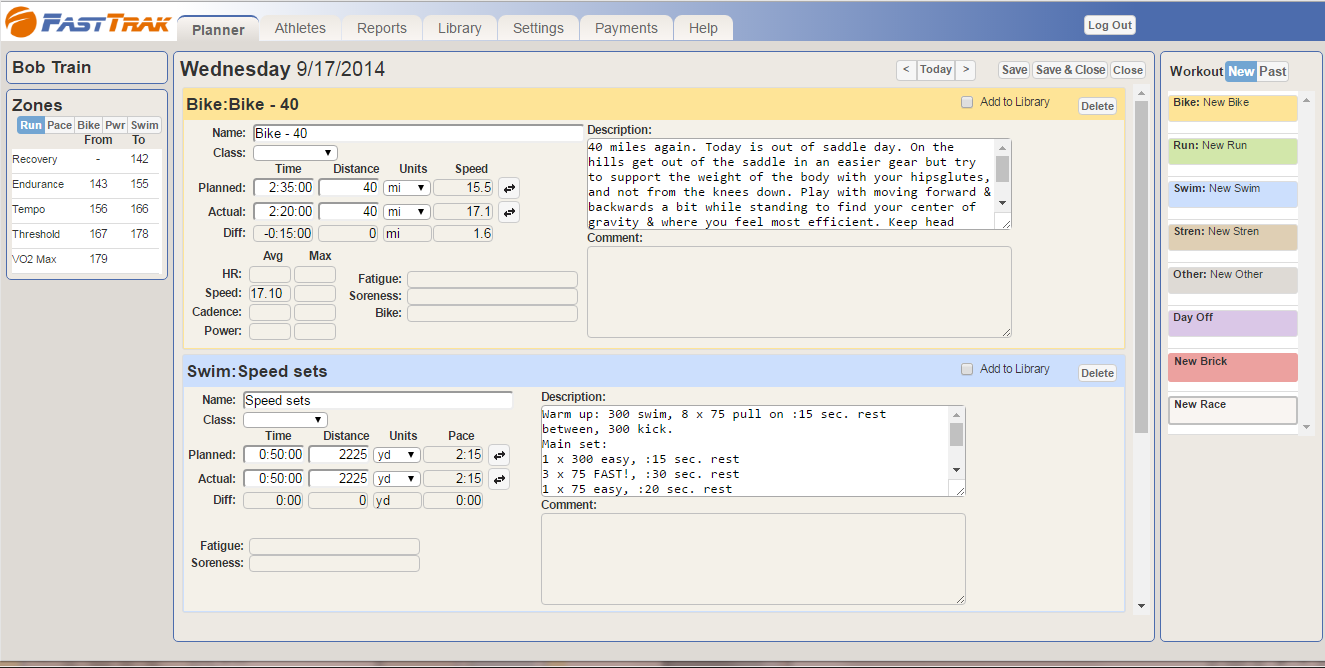Open Swim Actual units dropdown
Image resolution: width=1325 pixels, height=668 pixels.
pos(397,479)
